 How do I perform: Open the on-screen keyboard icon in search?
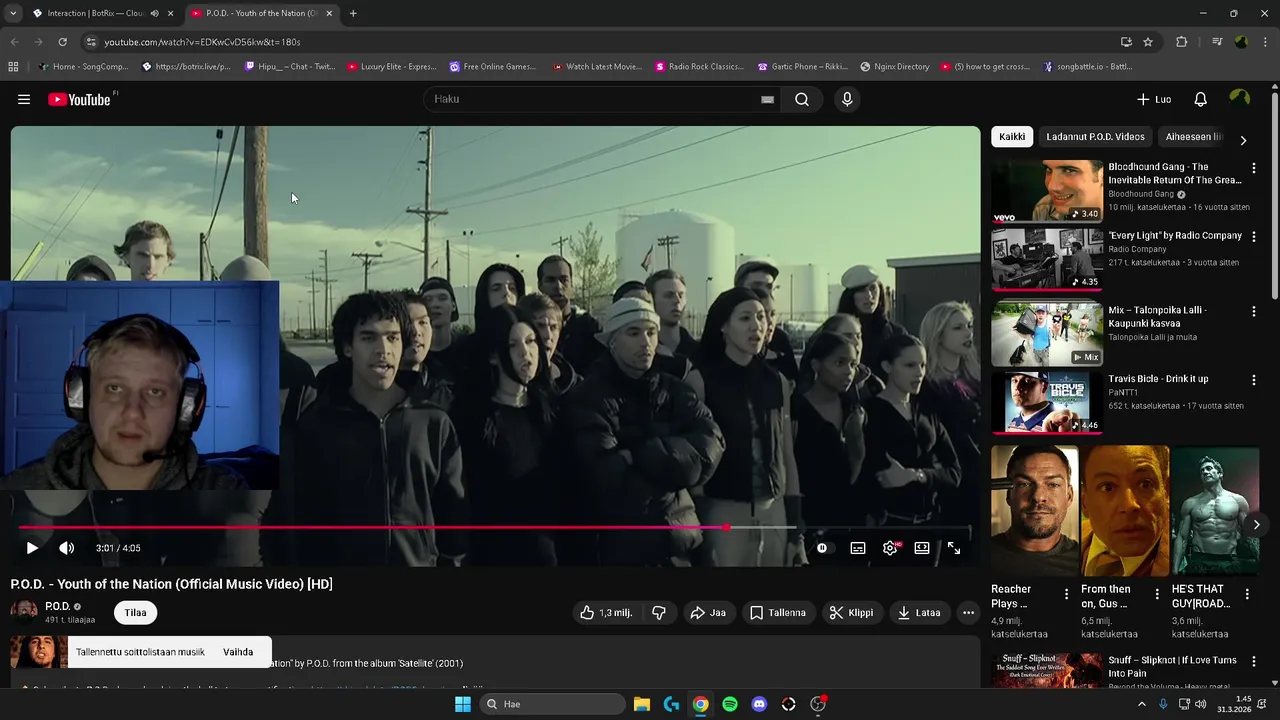pyautogui.click(x=767, y=99)
